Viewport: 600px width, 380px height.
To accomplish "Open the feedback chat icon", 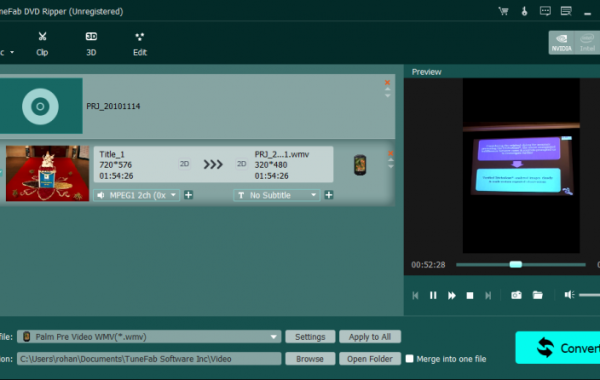I will [545, 11].
